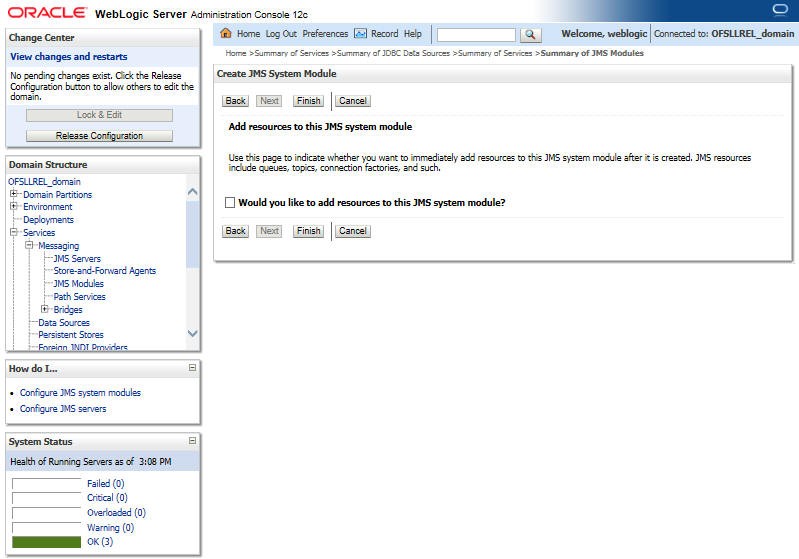Click the OK (3) status link
This screenshot has width=799, height=559.
coord(100,542)
